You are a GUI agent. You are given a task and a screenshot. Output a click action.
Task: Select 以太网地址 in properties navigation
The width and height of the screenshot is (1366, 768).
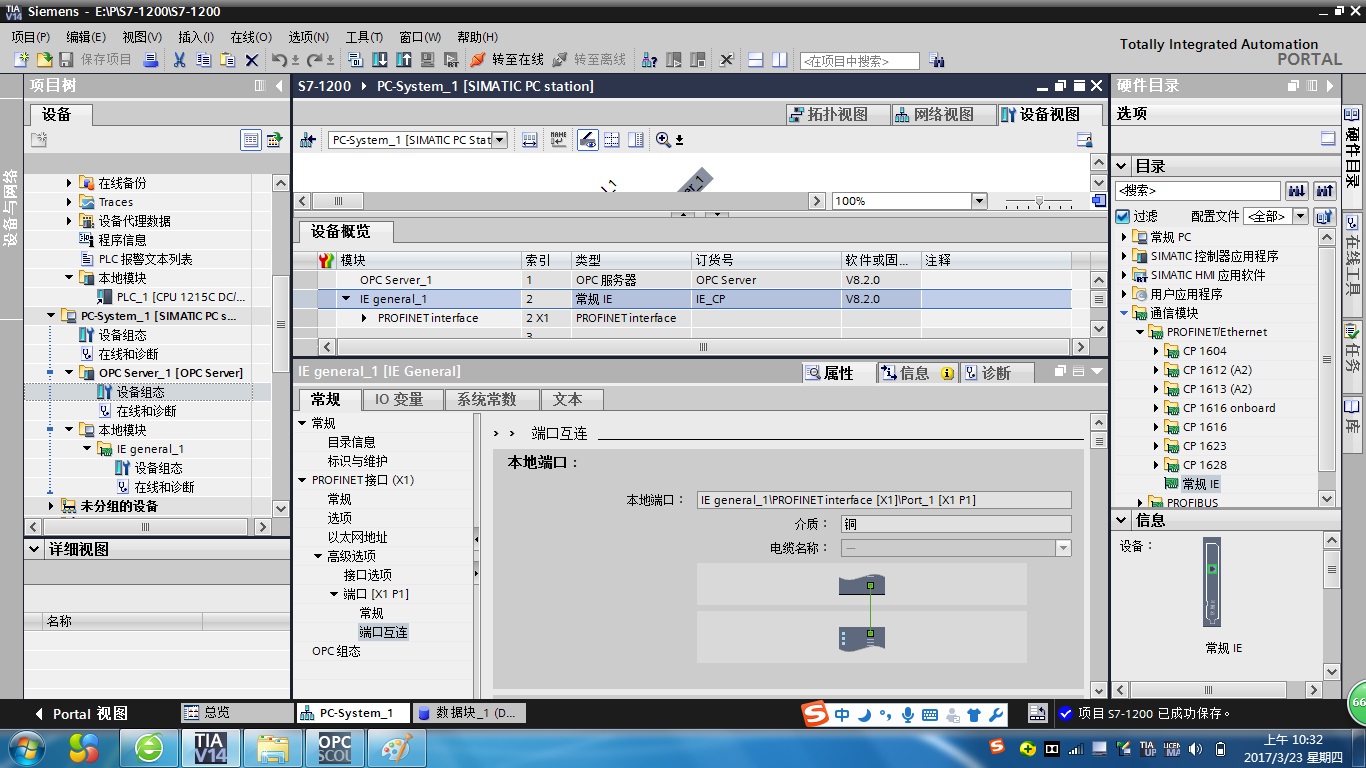coord(357,537)
